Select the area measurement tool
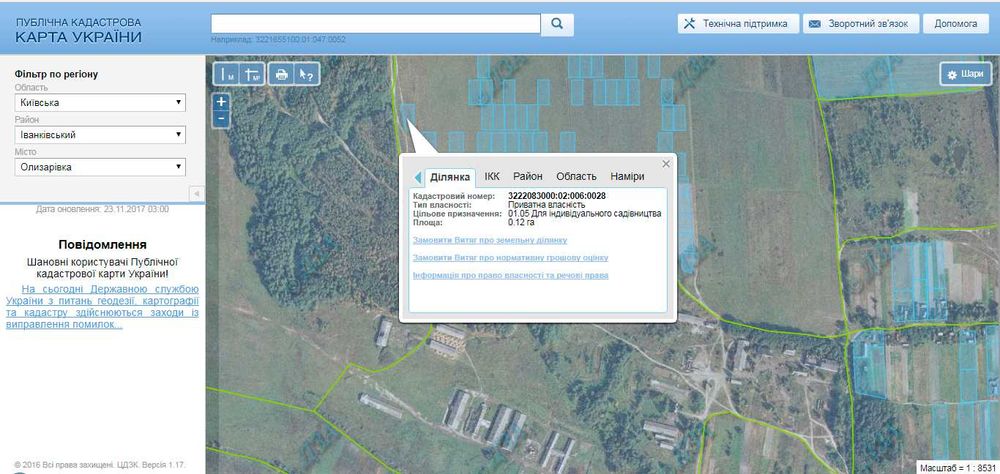 (x=252, y=74)
